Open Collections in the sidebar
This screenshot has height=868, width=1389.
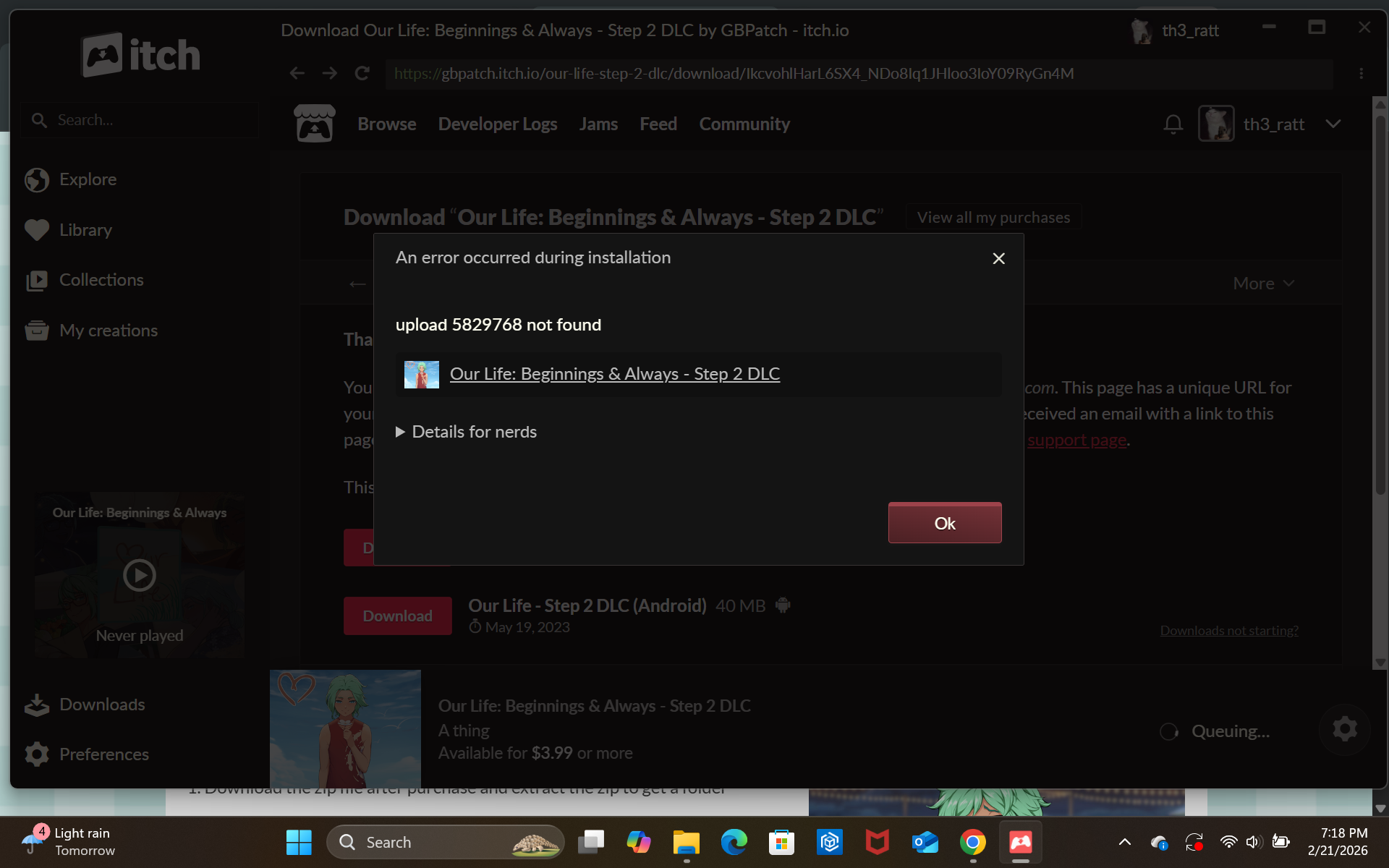pos(101,280)
